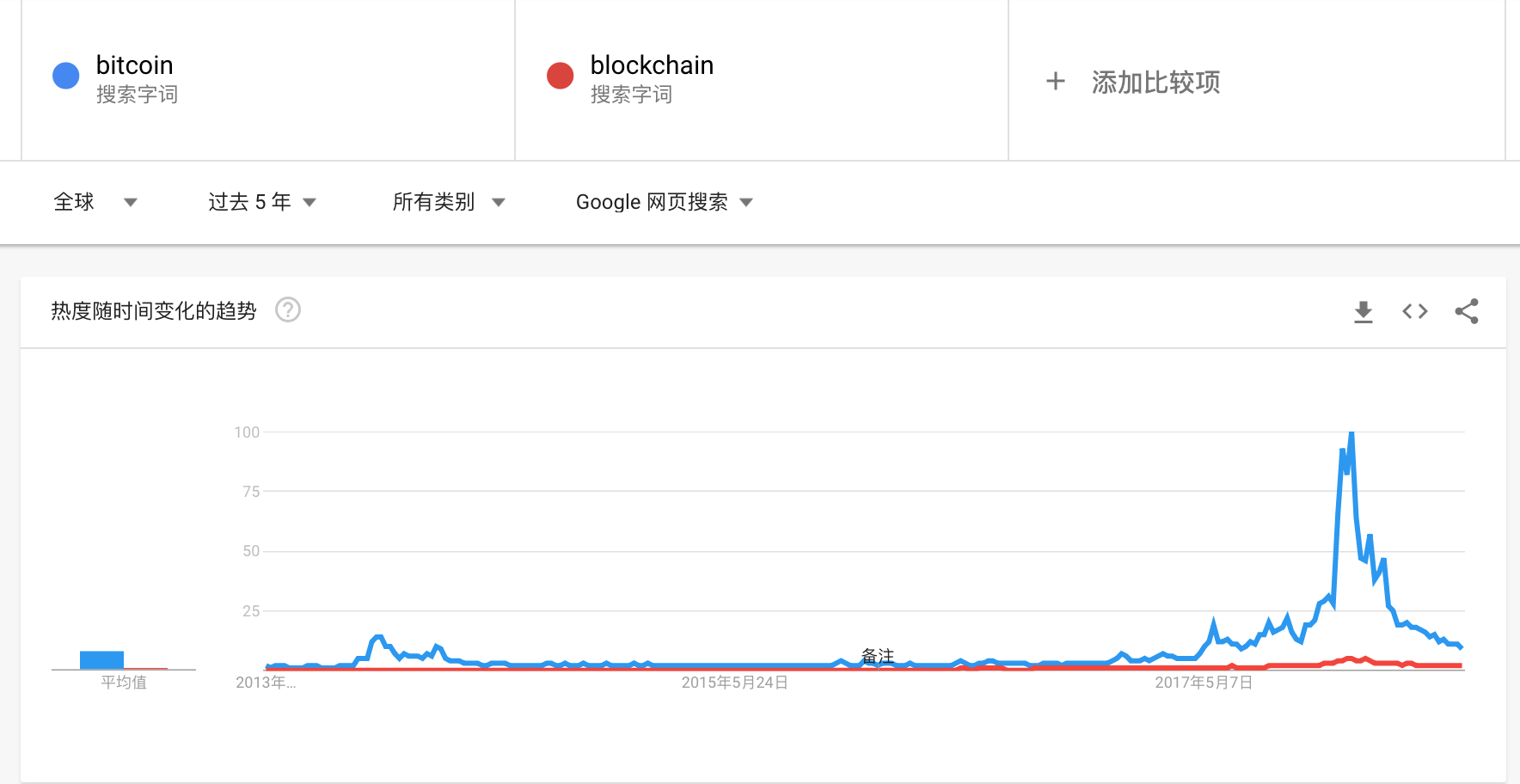Click the 备注 note marker on chart
The height and width of the screenshot is (784, 1520).
(x=878, y=656)
